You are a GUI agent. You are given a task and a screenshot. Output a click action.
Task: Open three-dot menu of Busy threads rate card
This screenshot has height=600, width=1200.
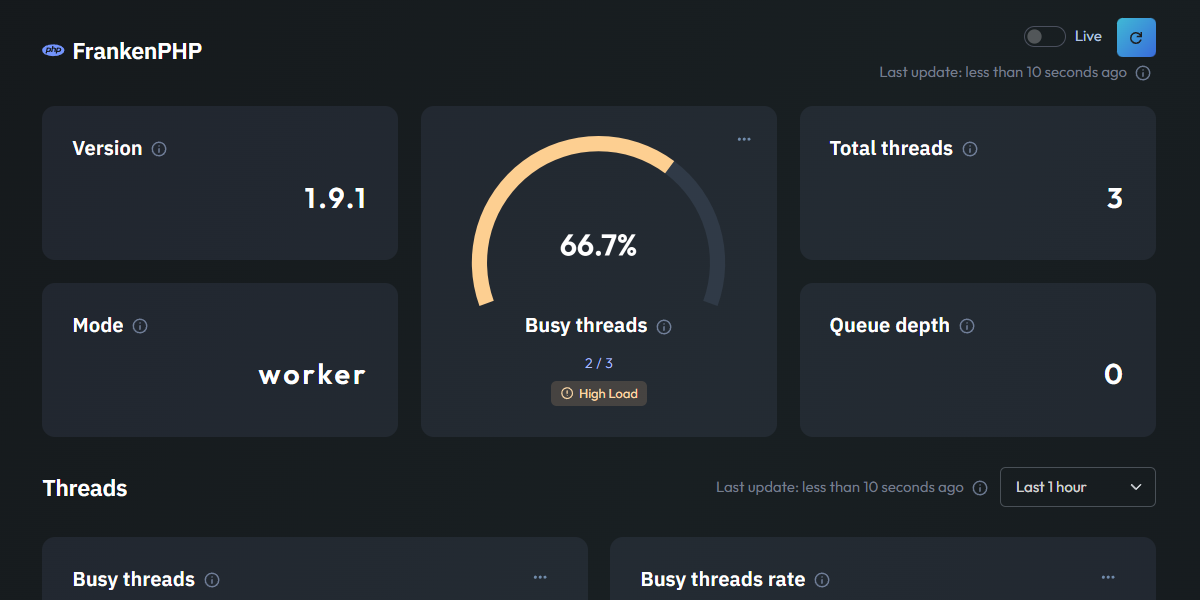click(1108, 577)
